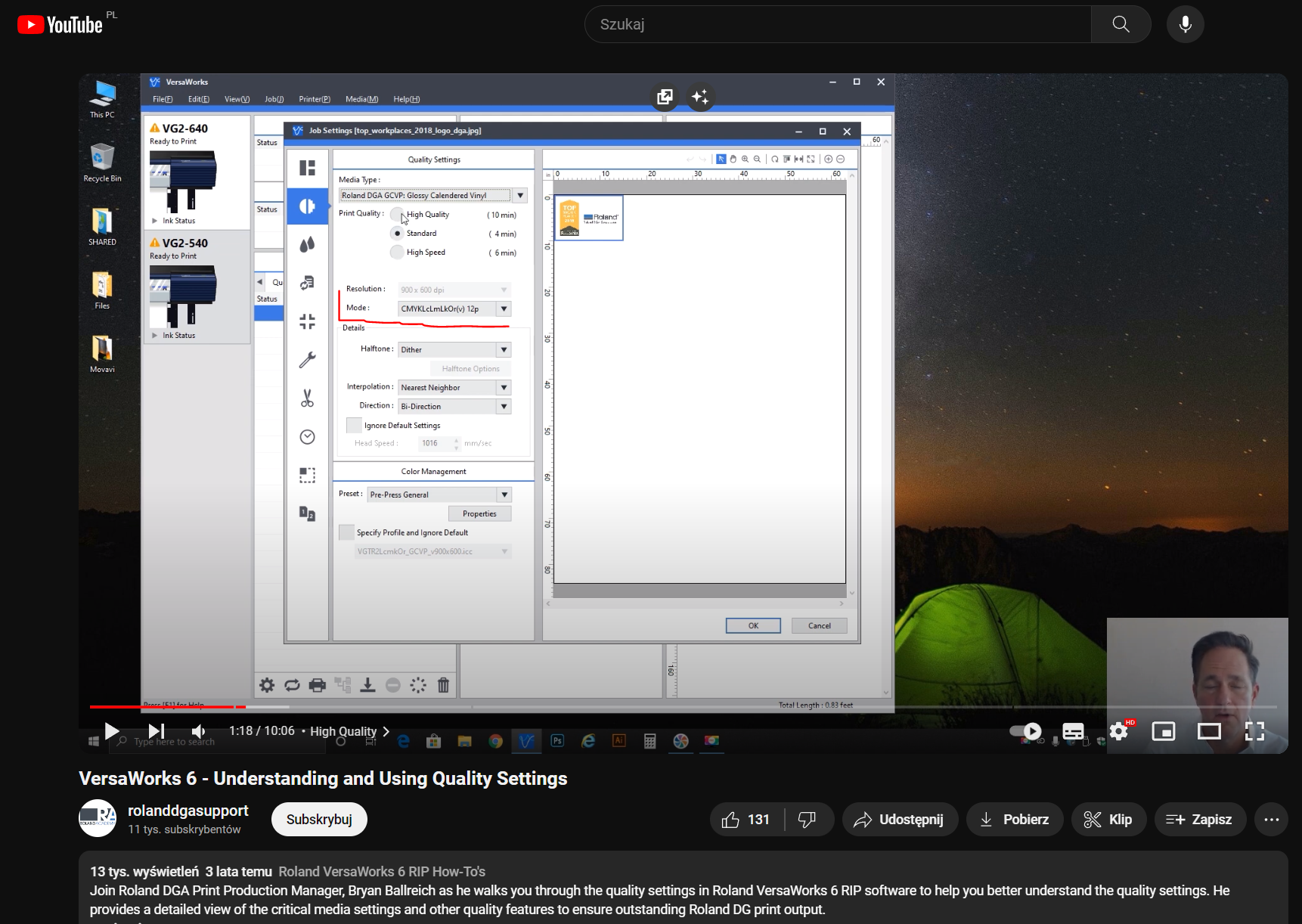
Task: Open the File menu in VersaWorks
Action: pyautogui.click(x=163, y=99)
